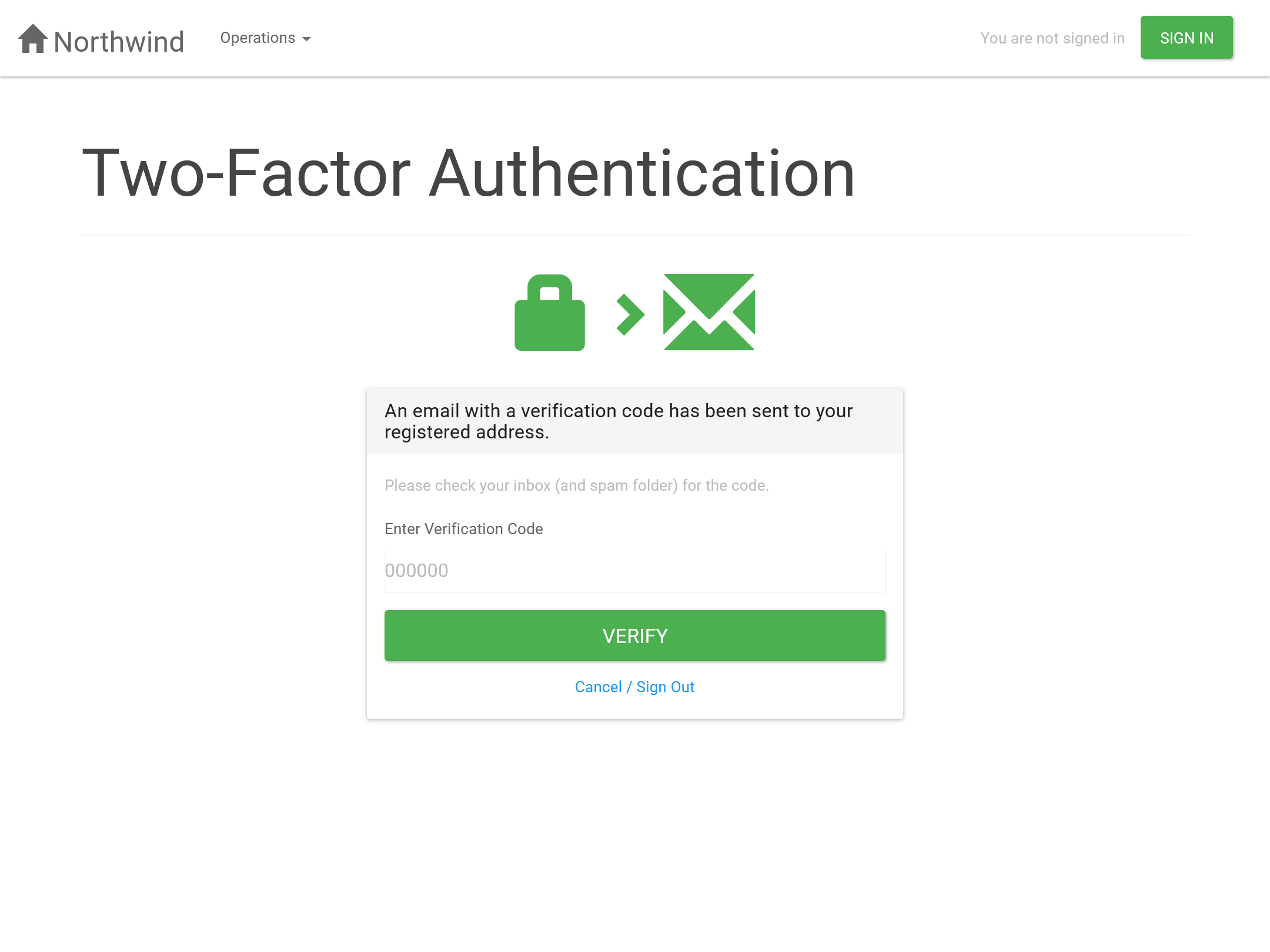The image size is (1270, 952).
Task: Click the green envelope mail icon
Action: (709, 312)
